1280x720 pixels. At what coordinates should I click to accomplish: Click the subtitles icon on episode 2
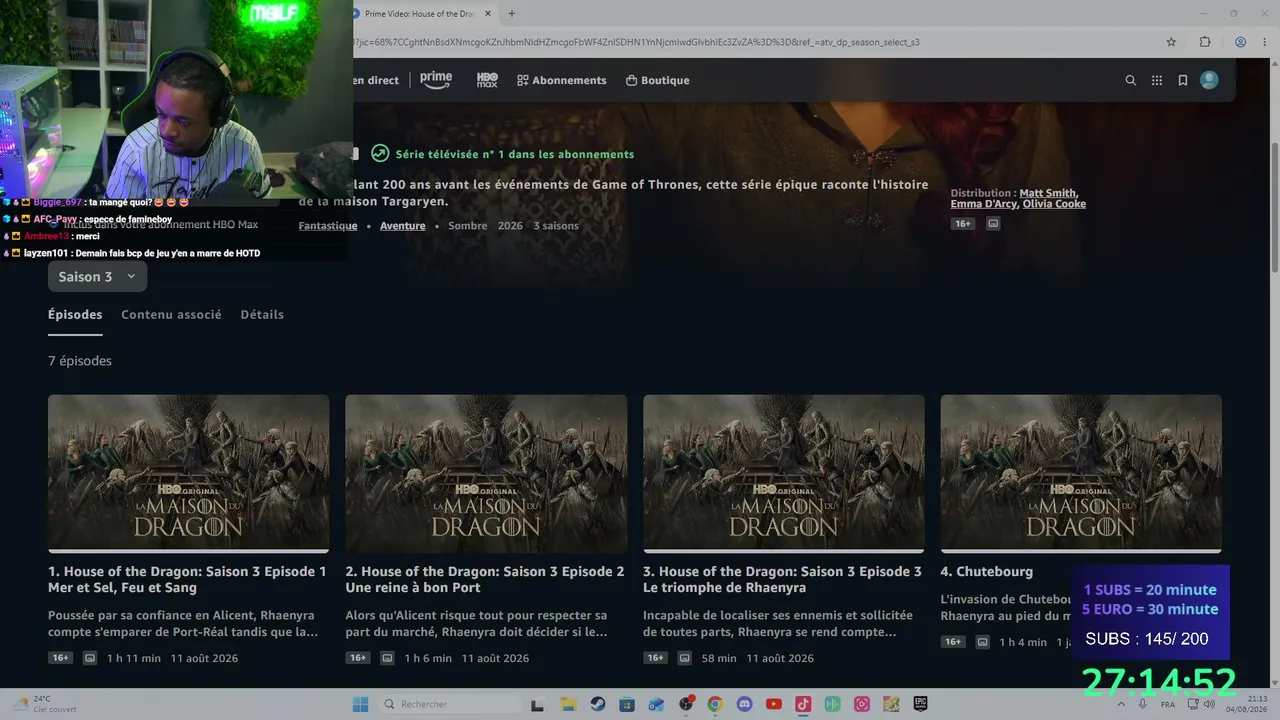point(387,658)
